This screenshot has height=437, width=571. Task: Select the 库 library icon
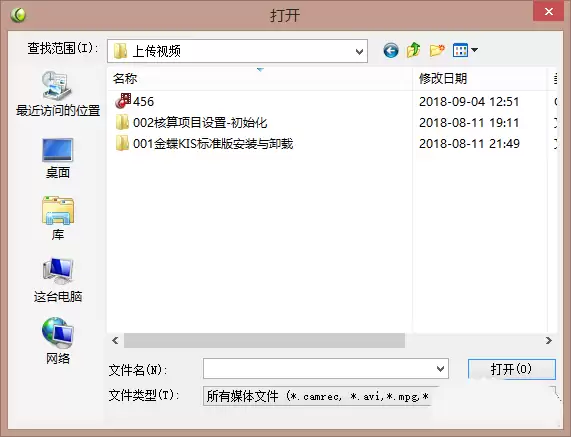click(x=58, y=218)
